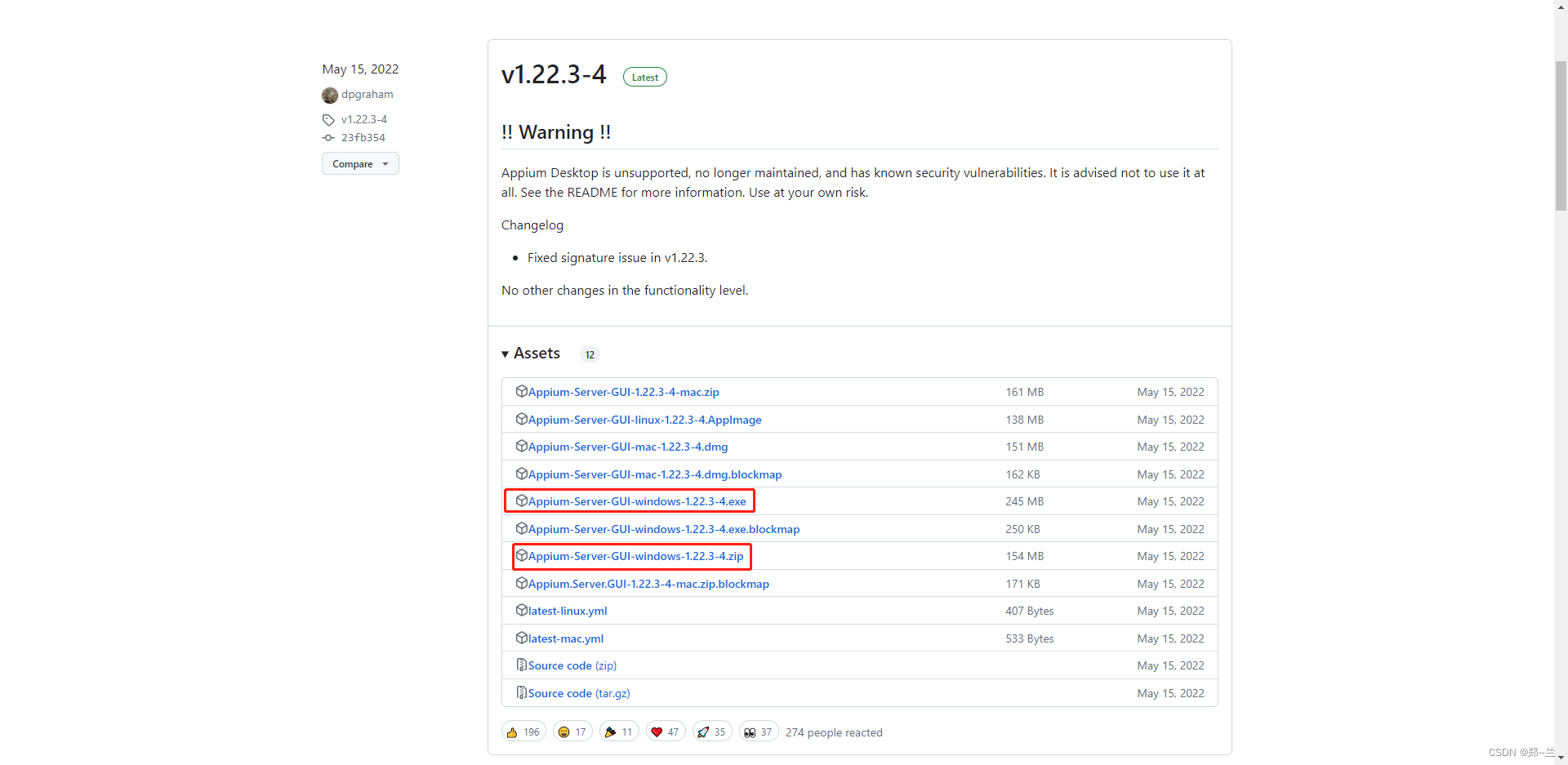React with eyes emoji (37)
The width and height of the screenshot is (1568, 765).
(x=759, y=732)
